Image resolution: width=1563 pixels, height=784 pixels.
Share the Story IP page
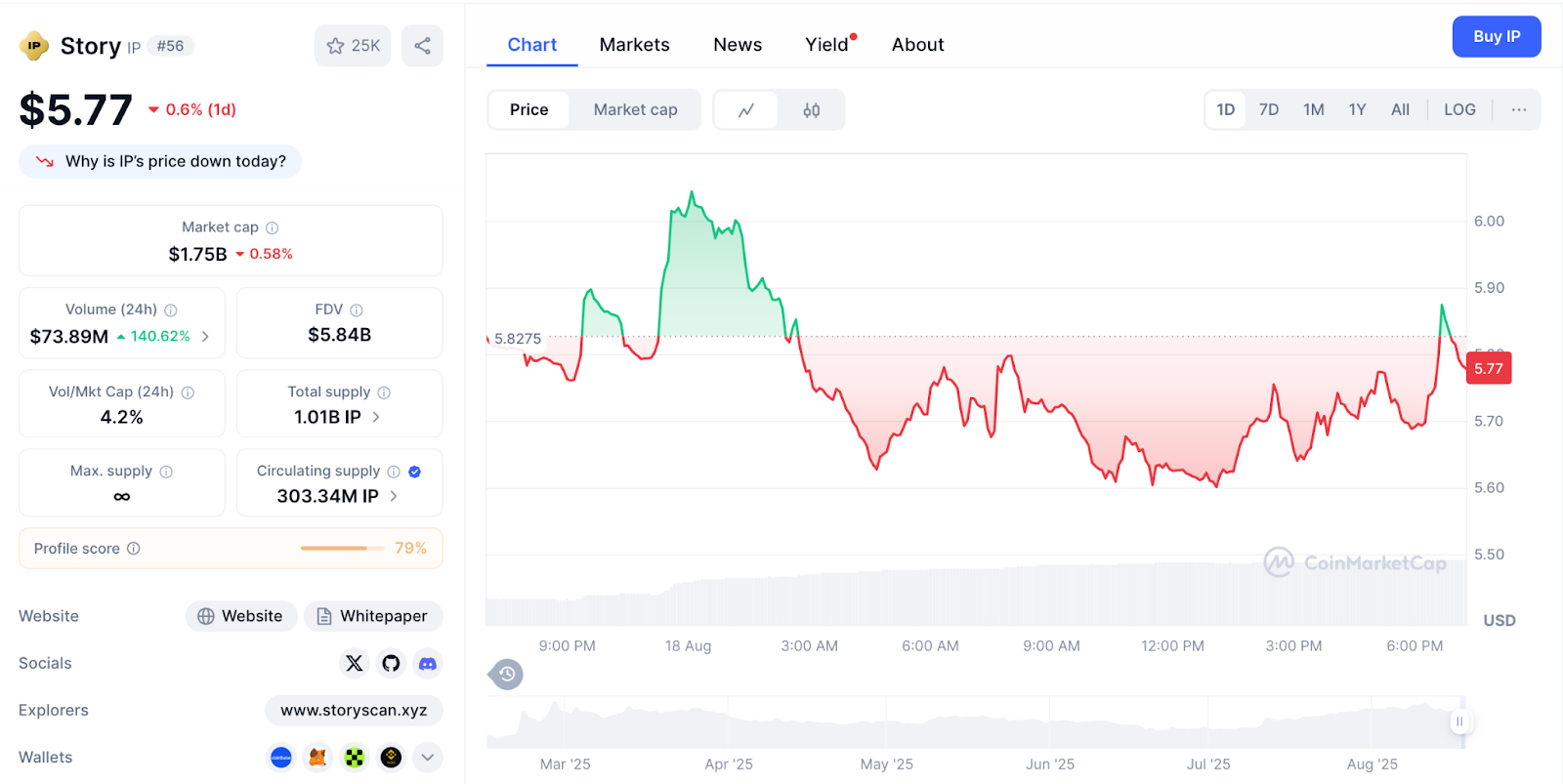click(x=422, y=46)
